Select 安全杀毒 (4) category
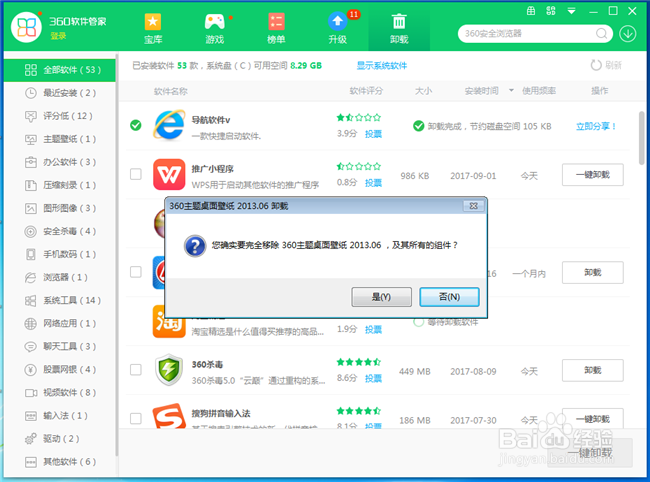Image resolution: width=650 pixels, height=482 pixels. pos(60,231)
